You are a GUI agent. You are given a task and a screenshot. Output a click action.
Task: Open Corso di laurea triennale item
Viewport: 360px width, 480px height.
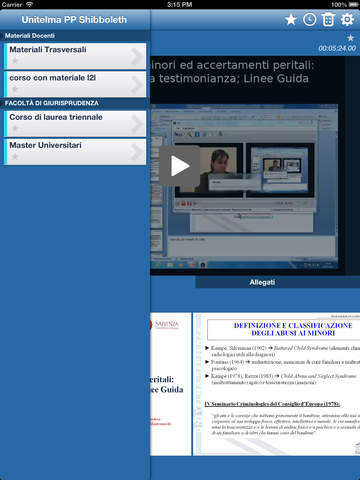[x=75, y=124]
